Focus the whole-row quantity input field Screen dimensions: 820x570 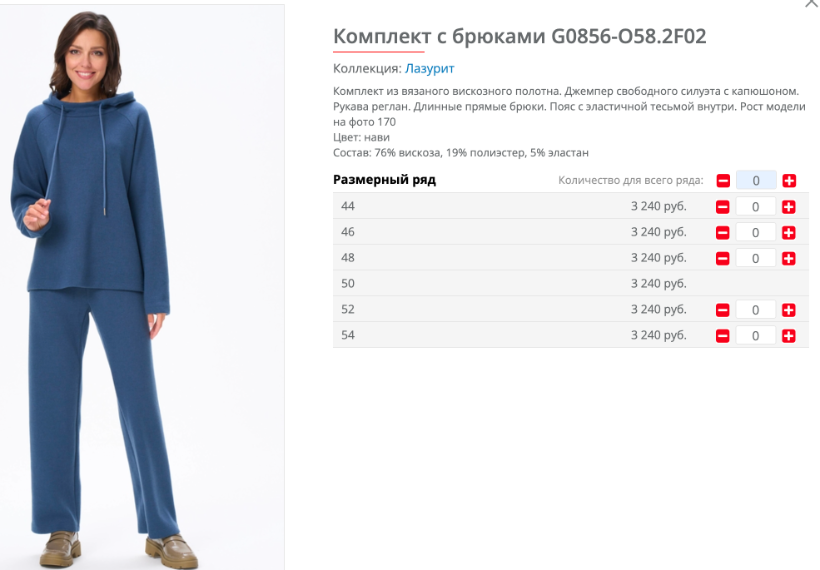click(x=756, y=180)
